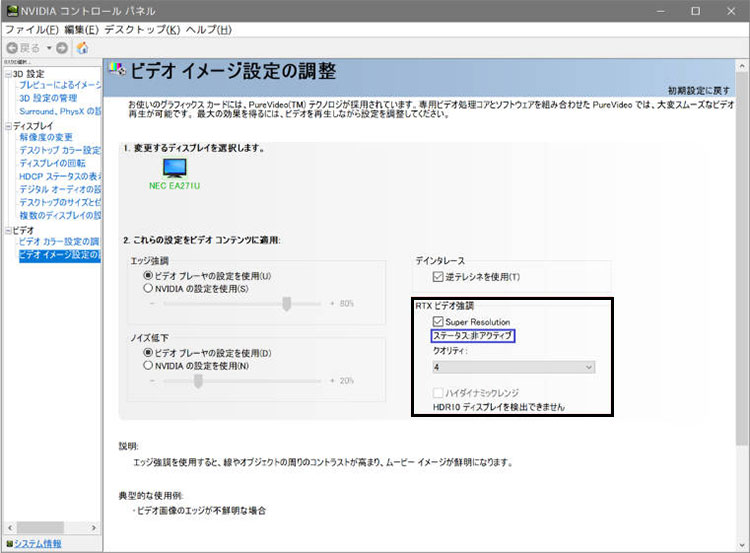
Task: Toggle Super Resolution checkbox
Action: pos(471,322)
